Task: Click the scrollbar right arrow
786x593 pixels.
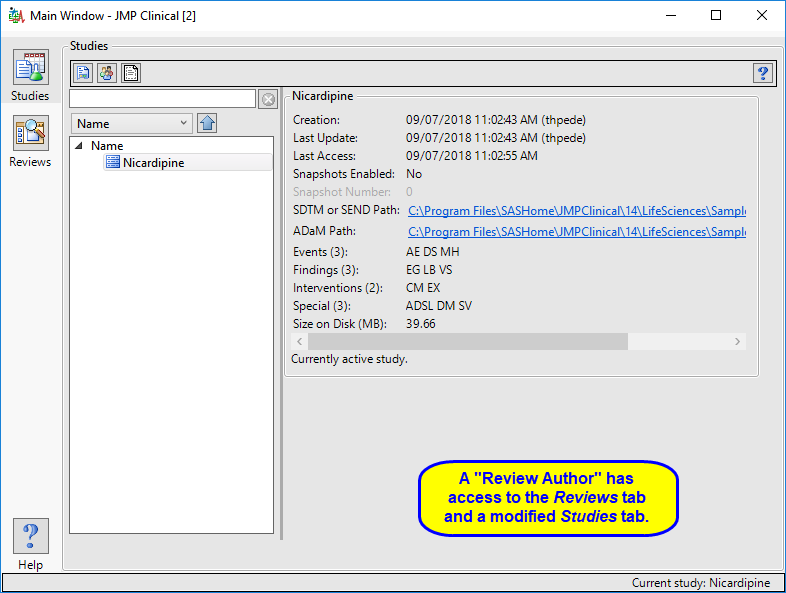Action: coord(737,341)
